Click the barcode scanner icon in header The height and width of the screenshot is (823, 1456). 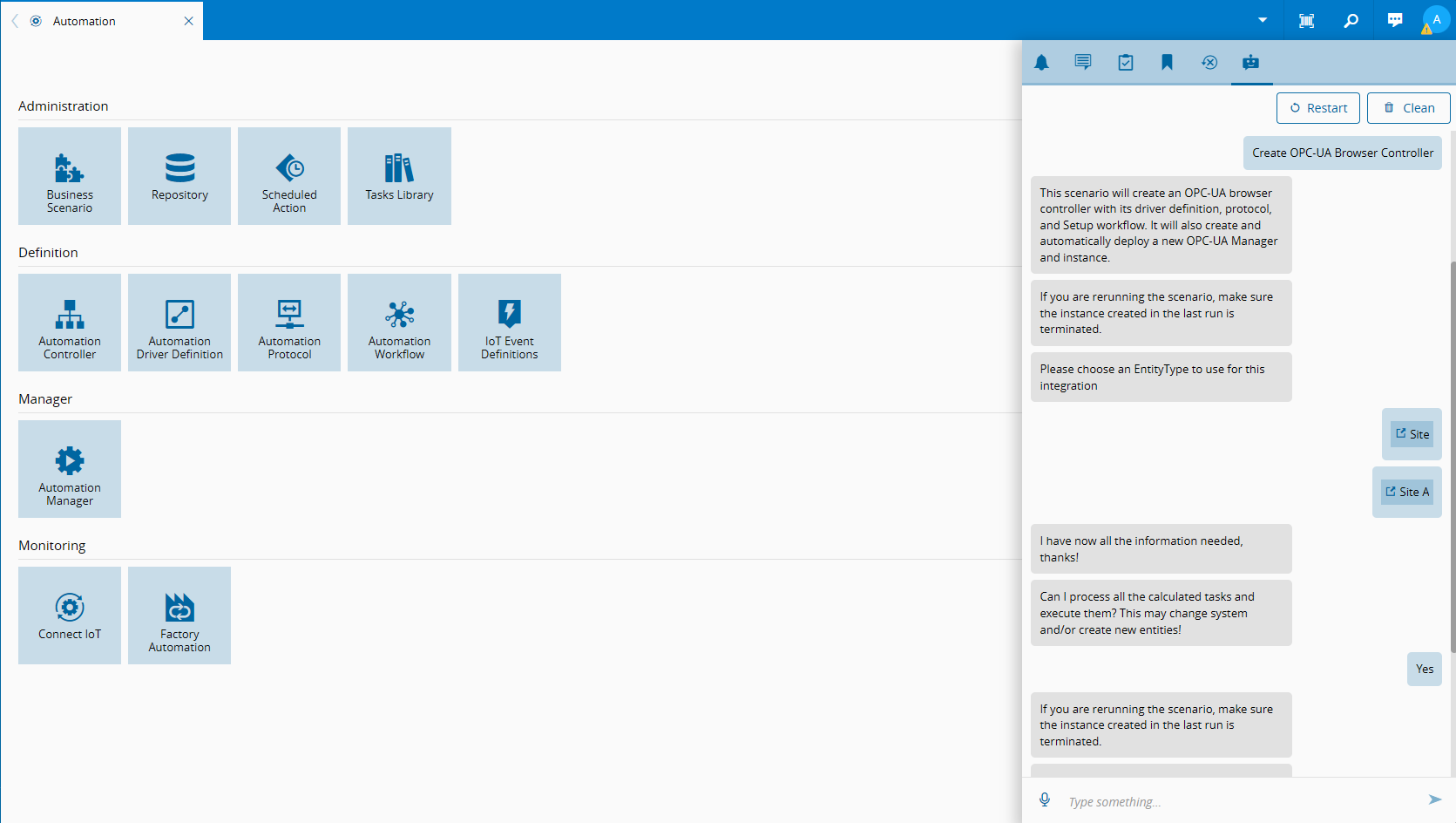(1307, 20)
